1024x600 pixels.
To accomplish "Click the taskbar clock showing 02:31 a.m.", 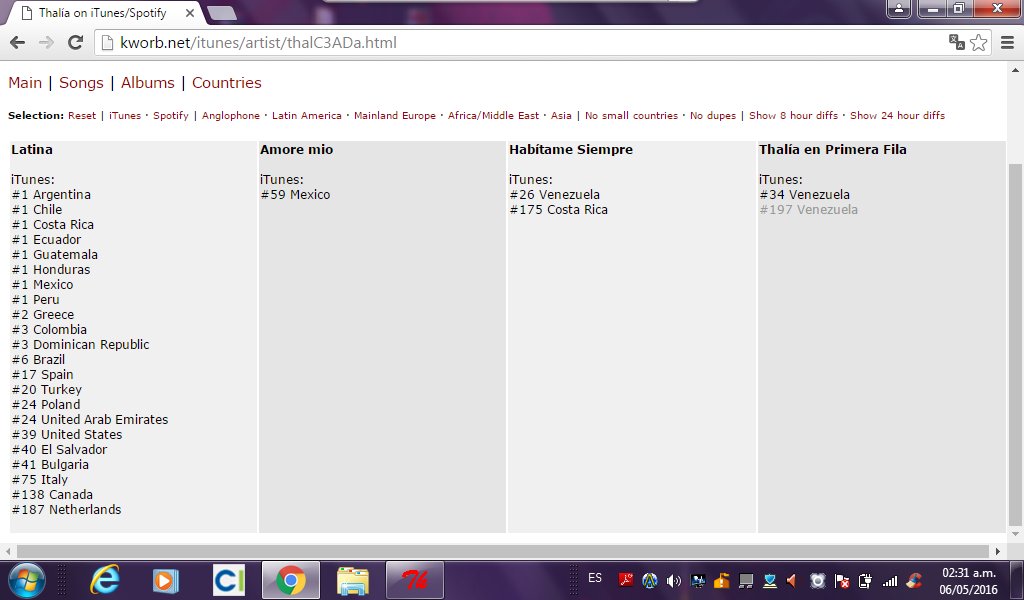I will (968, 581).
